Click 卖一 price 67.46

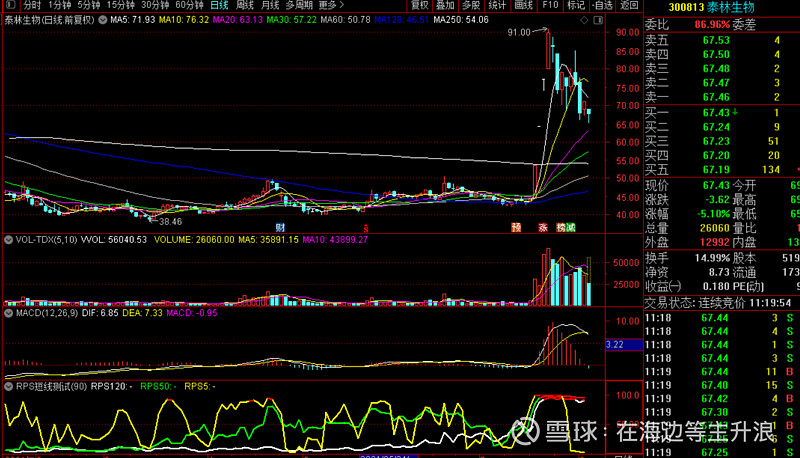pyautogui.click(x=716, y=97)
